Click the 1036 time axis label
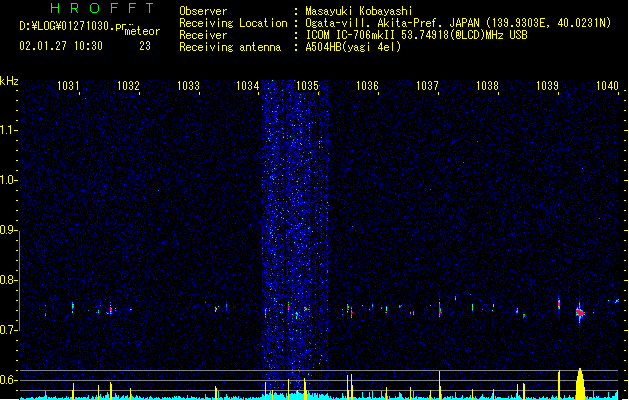Screen dimensions: 629x400 (367, 85)
